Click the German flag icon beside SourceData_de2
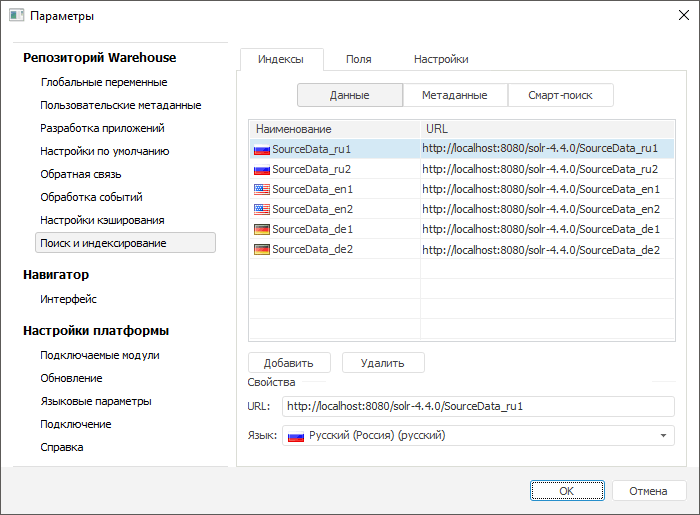Viewport: 700px width, 515px height. coord(262,249)
